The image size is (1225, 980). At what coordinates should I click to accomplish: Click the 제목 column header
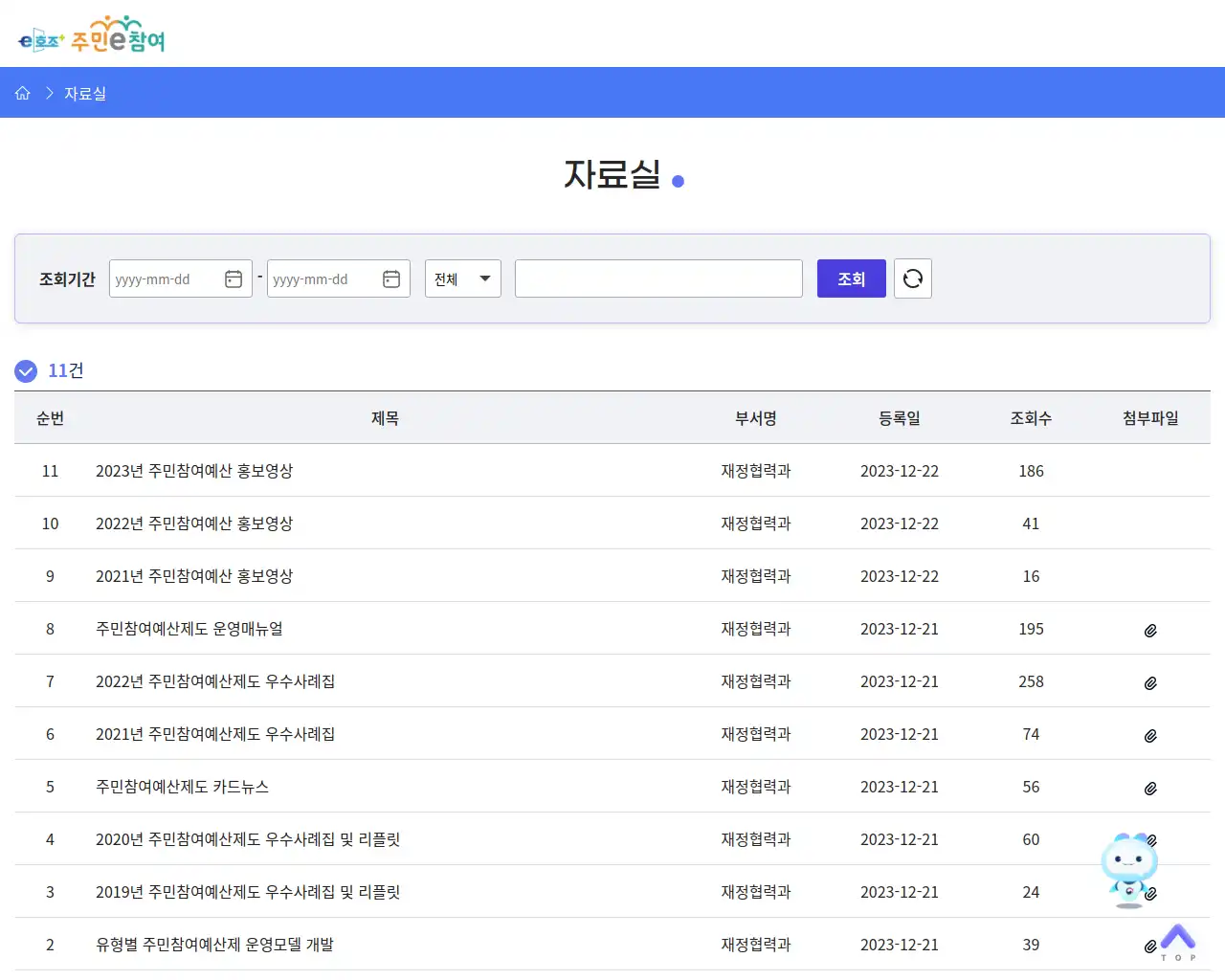[x=385, y=418]
